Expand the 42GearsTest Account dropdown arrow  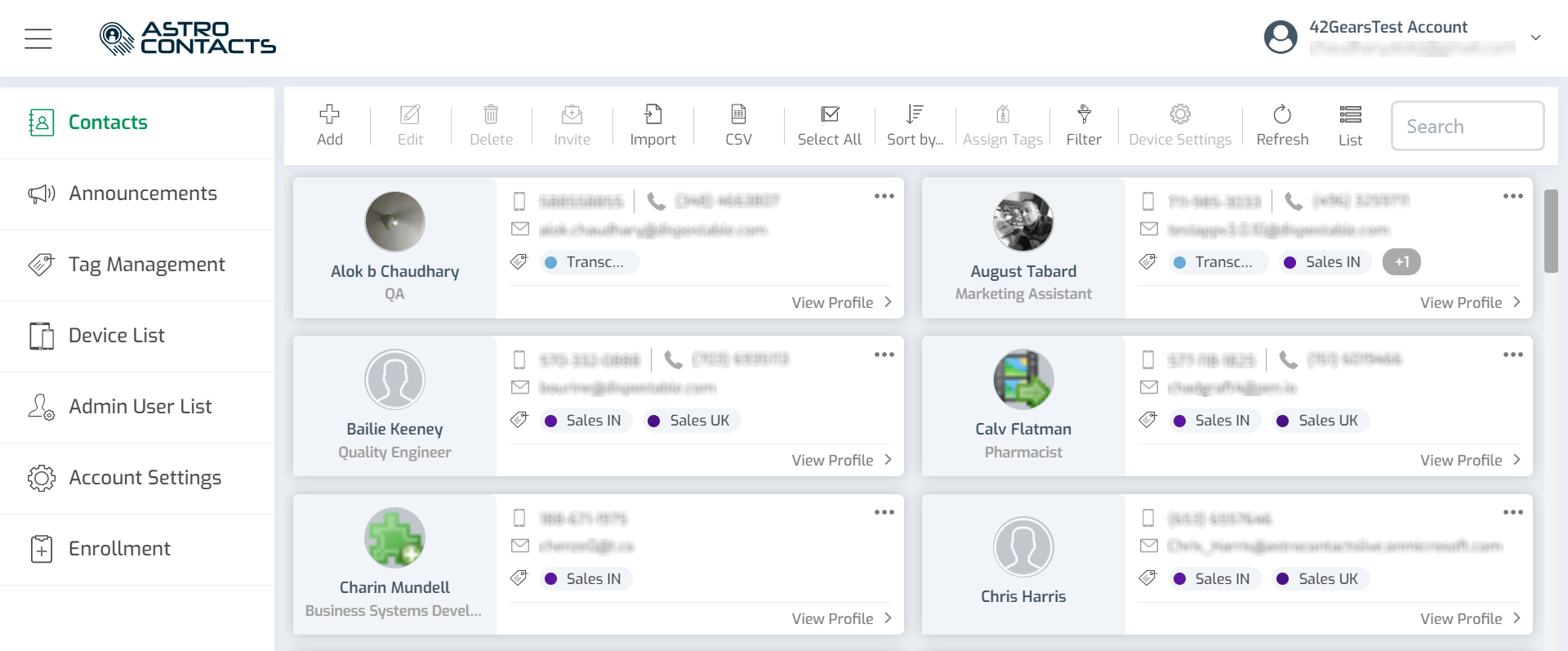coord(1535,38)
